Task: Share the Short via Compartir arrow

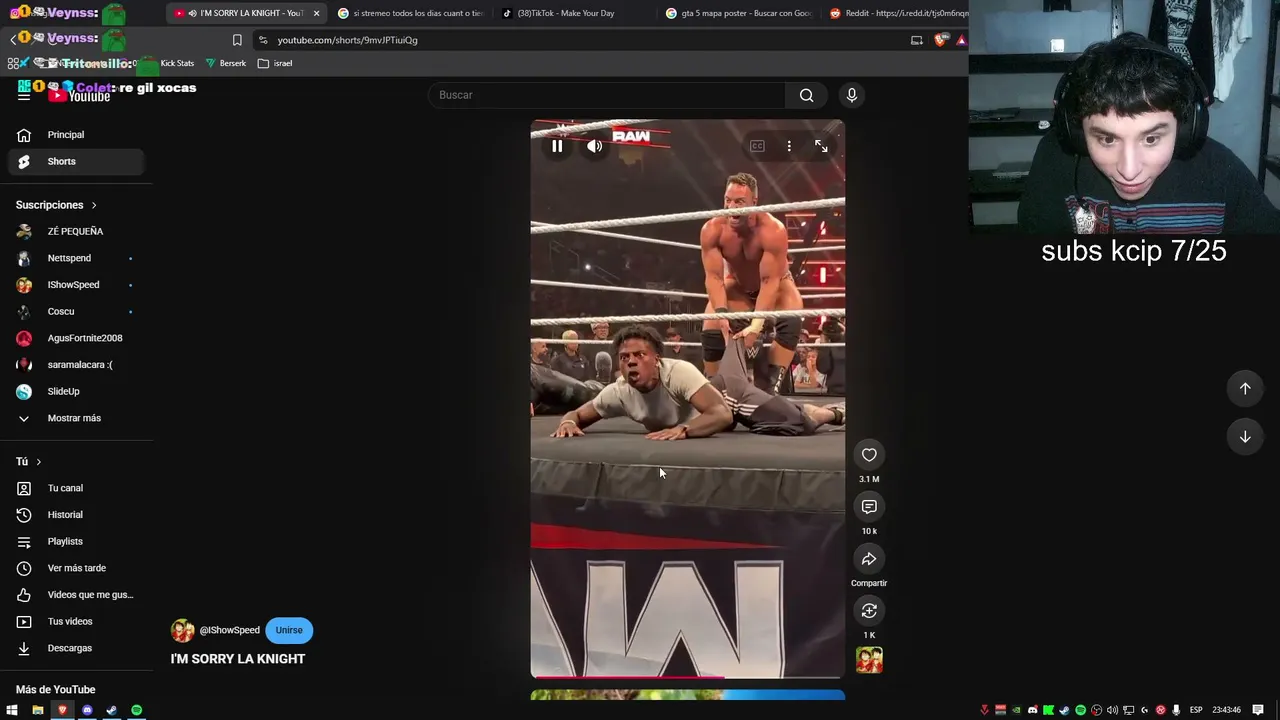Action: coord(869,559)
